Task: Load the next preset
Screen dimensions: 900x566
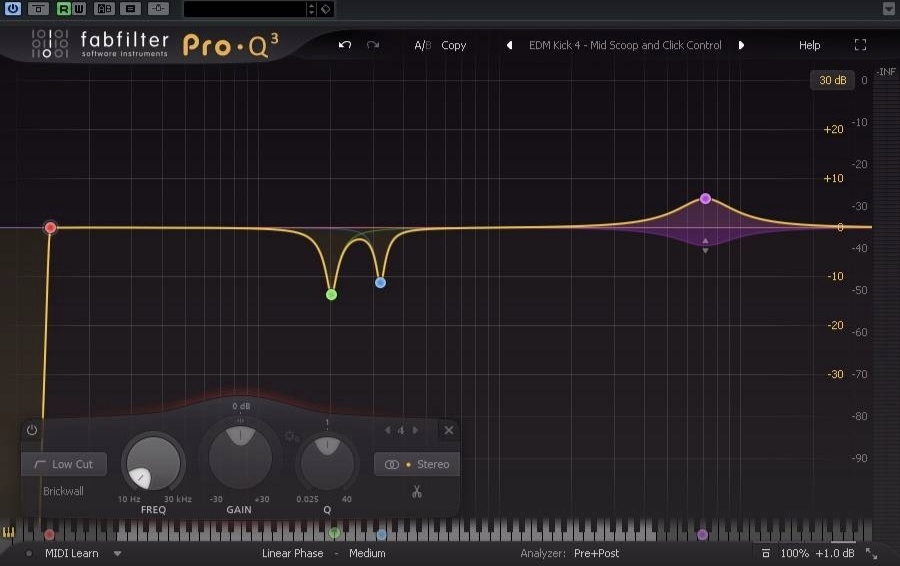Action: pyautogui.click(x=741, y=45)
